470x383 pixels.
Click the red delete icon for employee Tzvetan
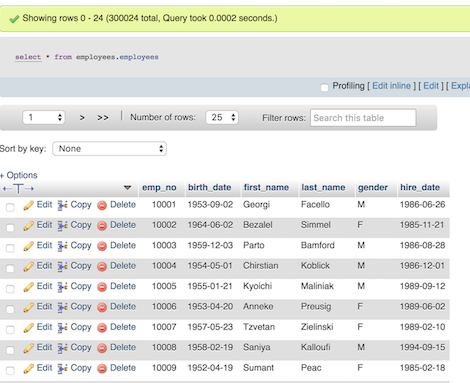tap(102, 328)
